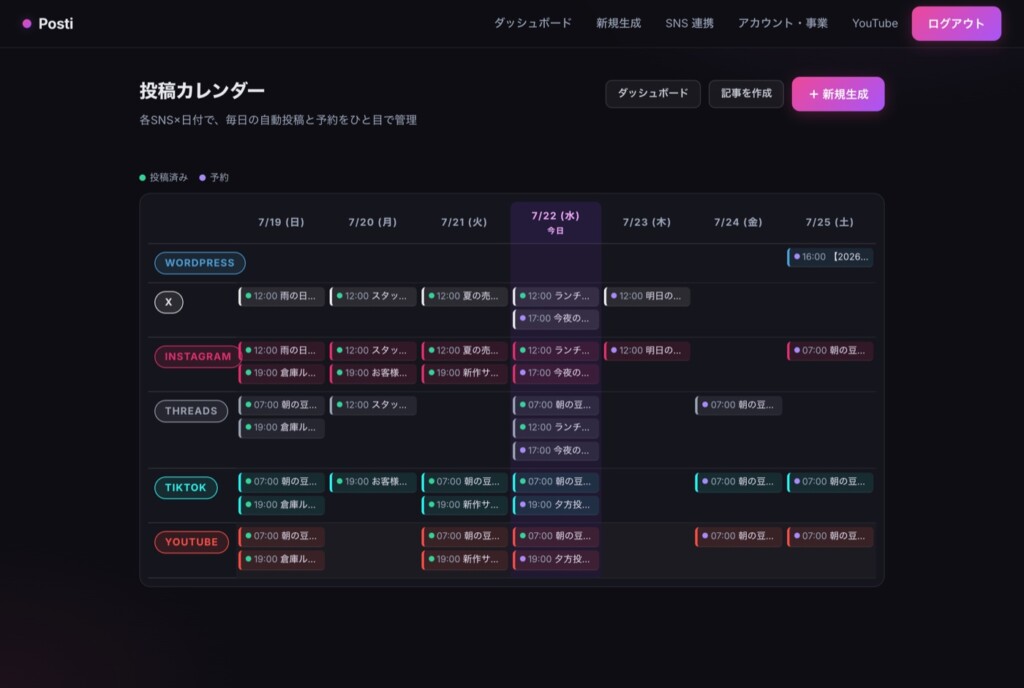Open the TikTok 19:00 新作サ post on 7/21
The image size is (1024, 688).
coord(464,505)
